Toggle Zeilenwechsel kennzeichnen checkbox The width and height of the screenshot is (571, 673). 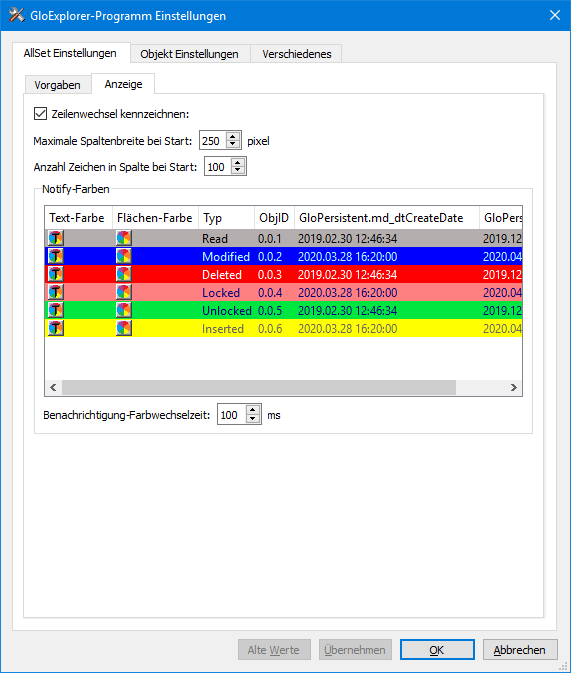pyautogui.click(x=40, y=114)
